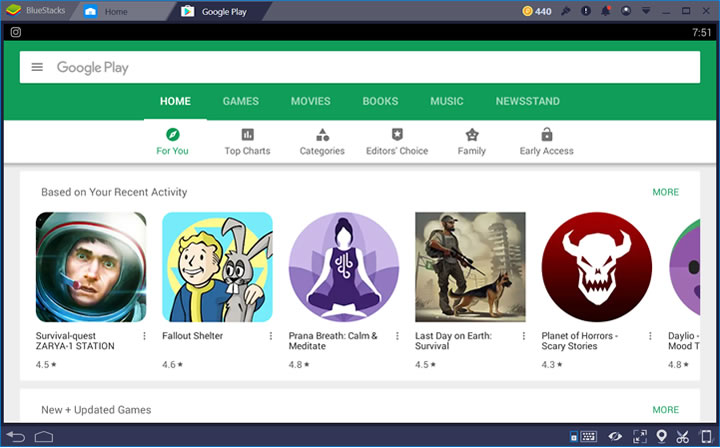Open Categories section

(x=322, y=142)
